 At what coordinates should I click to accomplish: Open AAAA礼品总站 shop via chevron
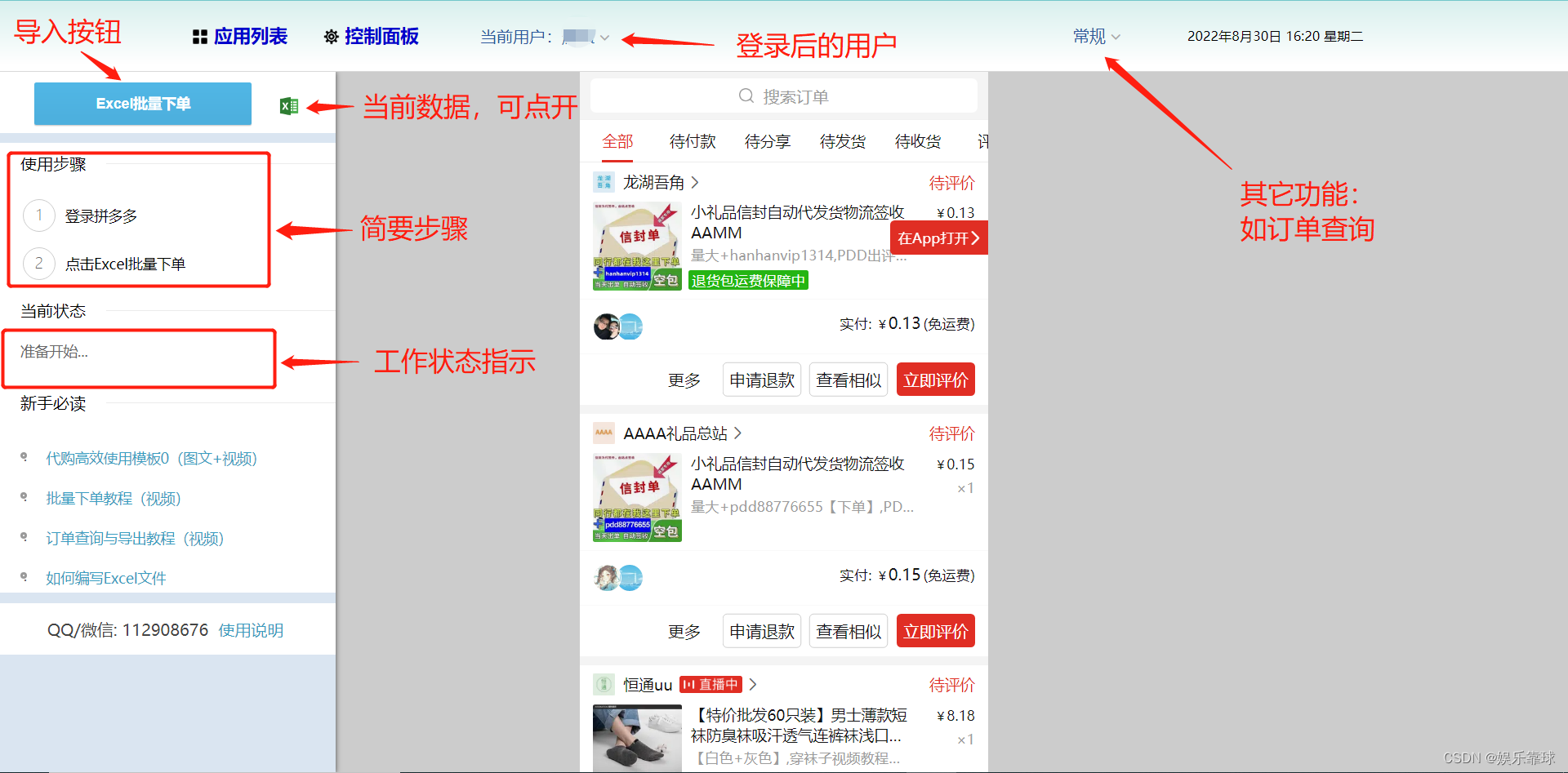click(x=737, y=433)
